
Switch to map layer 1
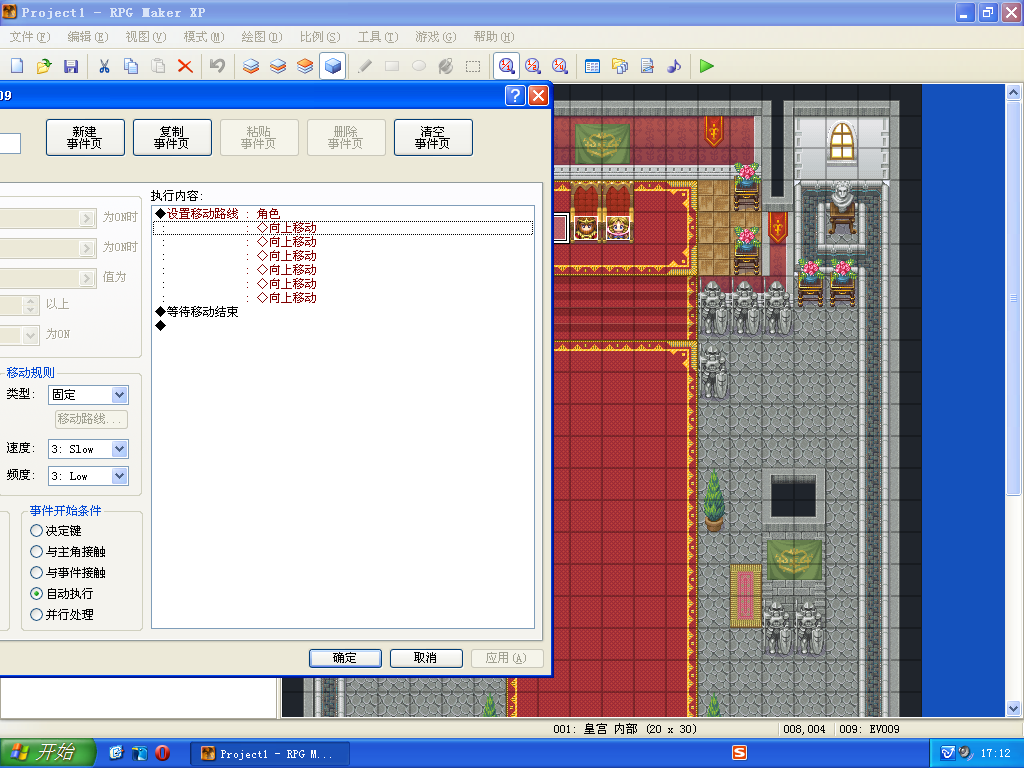251,66
